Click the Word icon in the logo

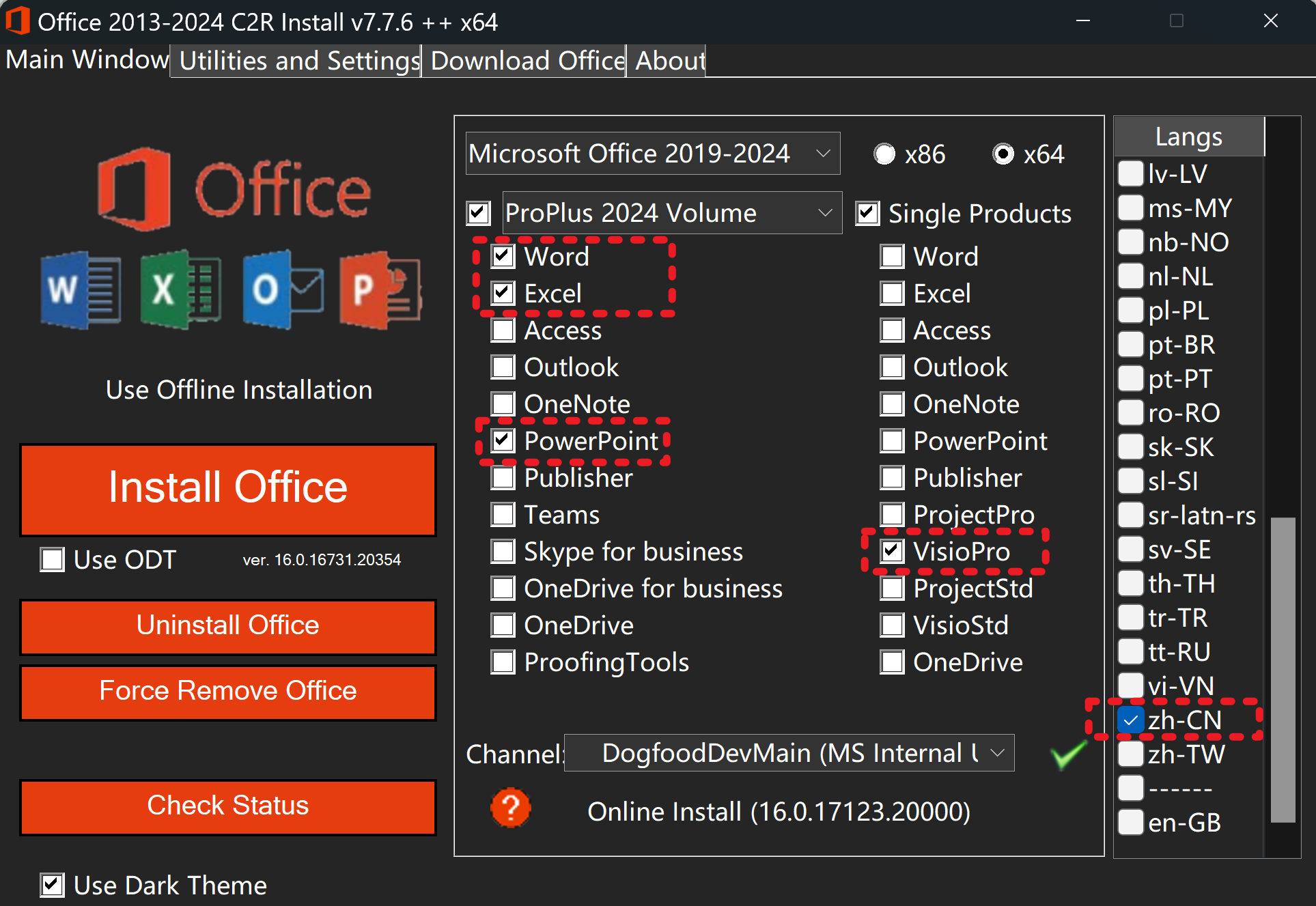click(x=81, y=289)
